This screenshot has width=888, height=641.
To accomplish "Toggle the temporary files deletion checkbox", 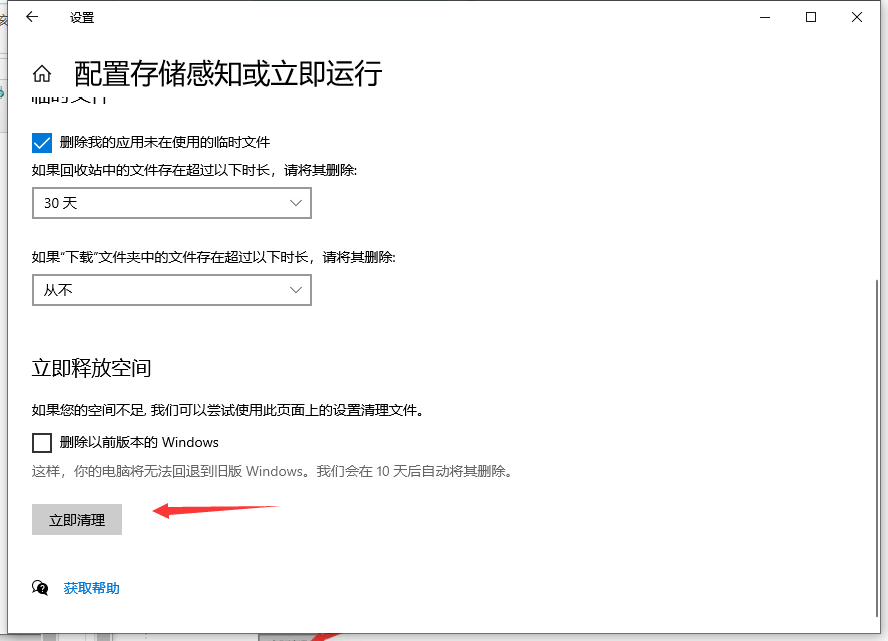I will (41, 142).
